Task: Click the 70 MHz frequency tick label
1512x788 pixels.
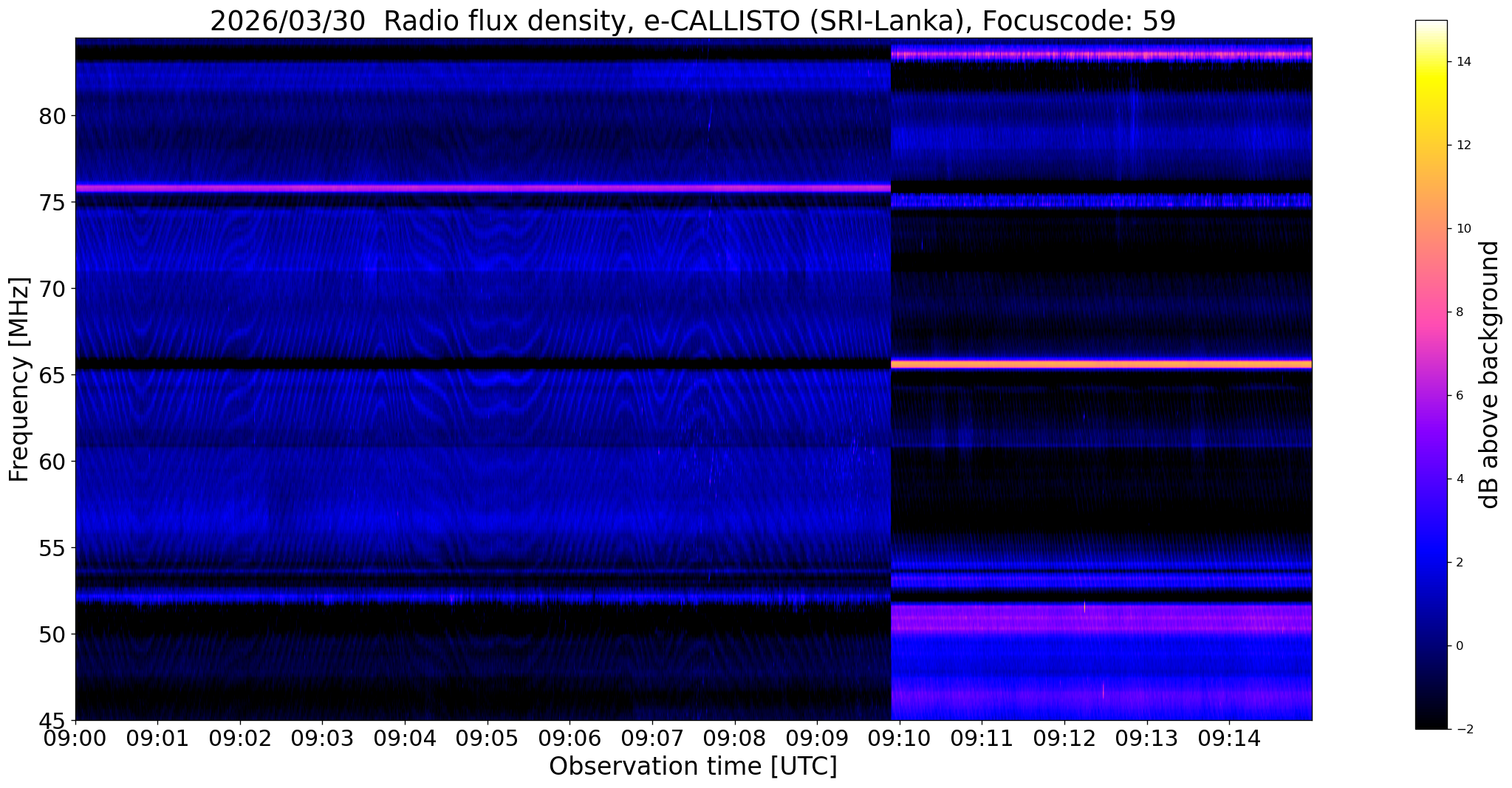Action: tap(52, 289)
